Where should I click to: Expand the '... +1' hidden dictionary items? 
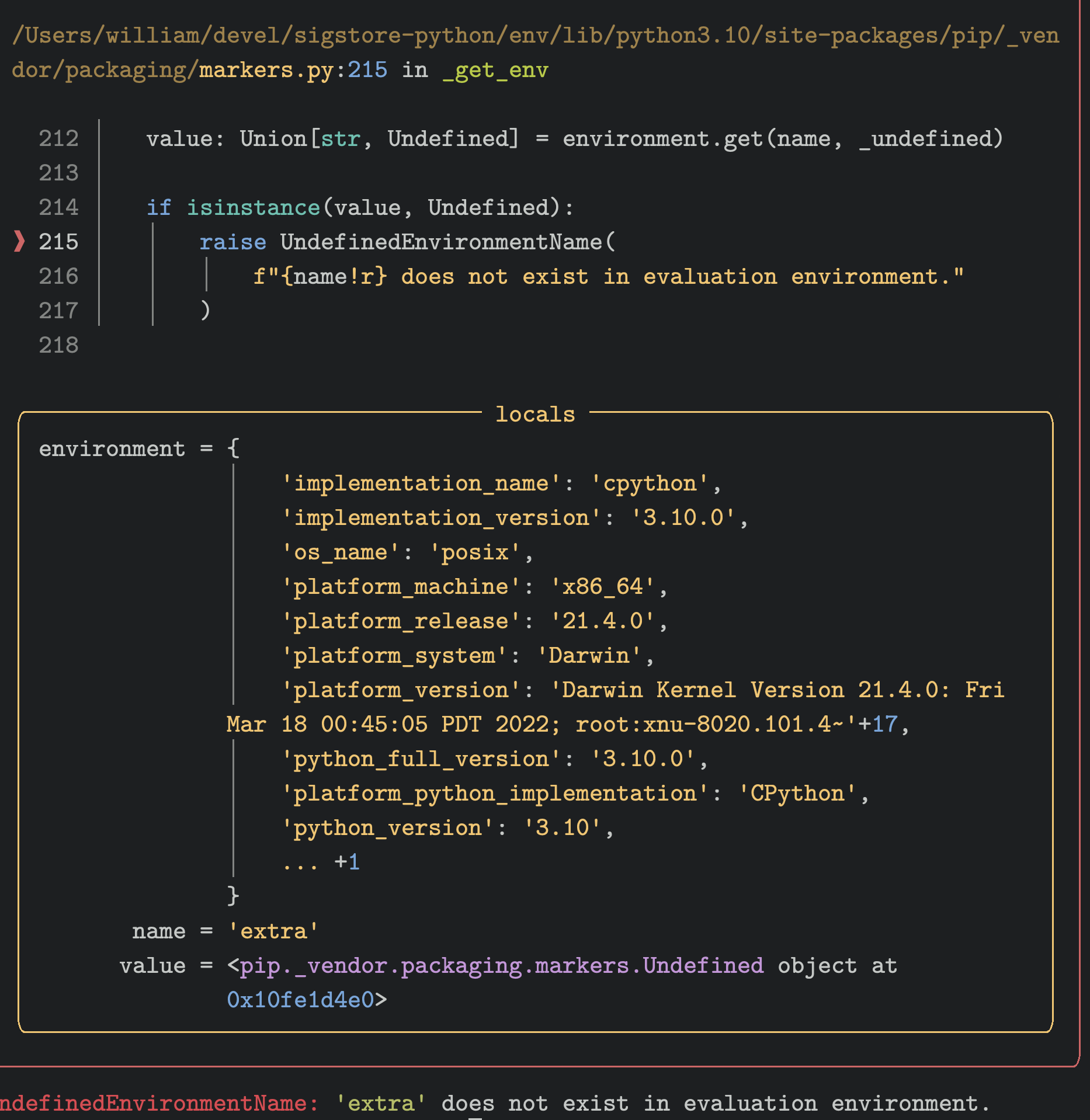tap(321, 862)
